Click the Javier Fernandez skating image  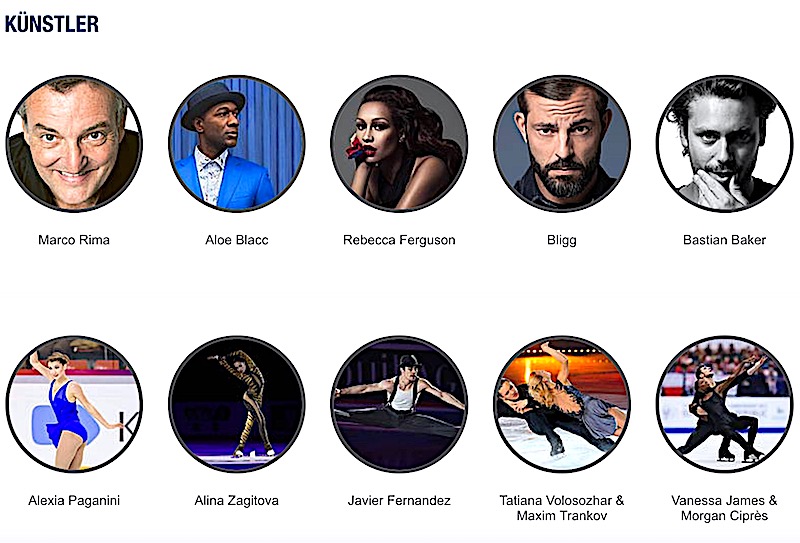[399, 404]
